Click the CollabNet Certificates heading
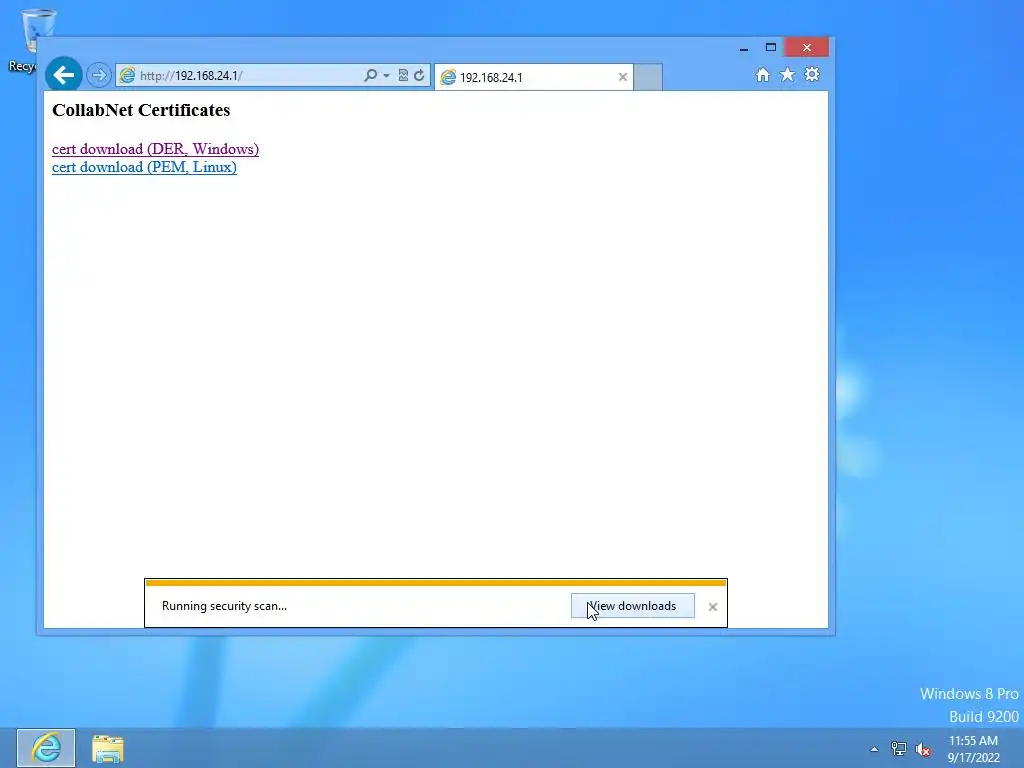The height and width of the screenshot is (768, 1024). click(x=141, y=110)
